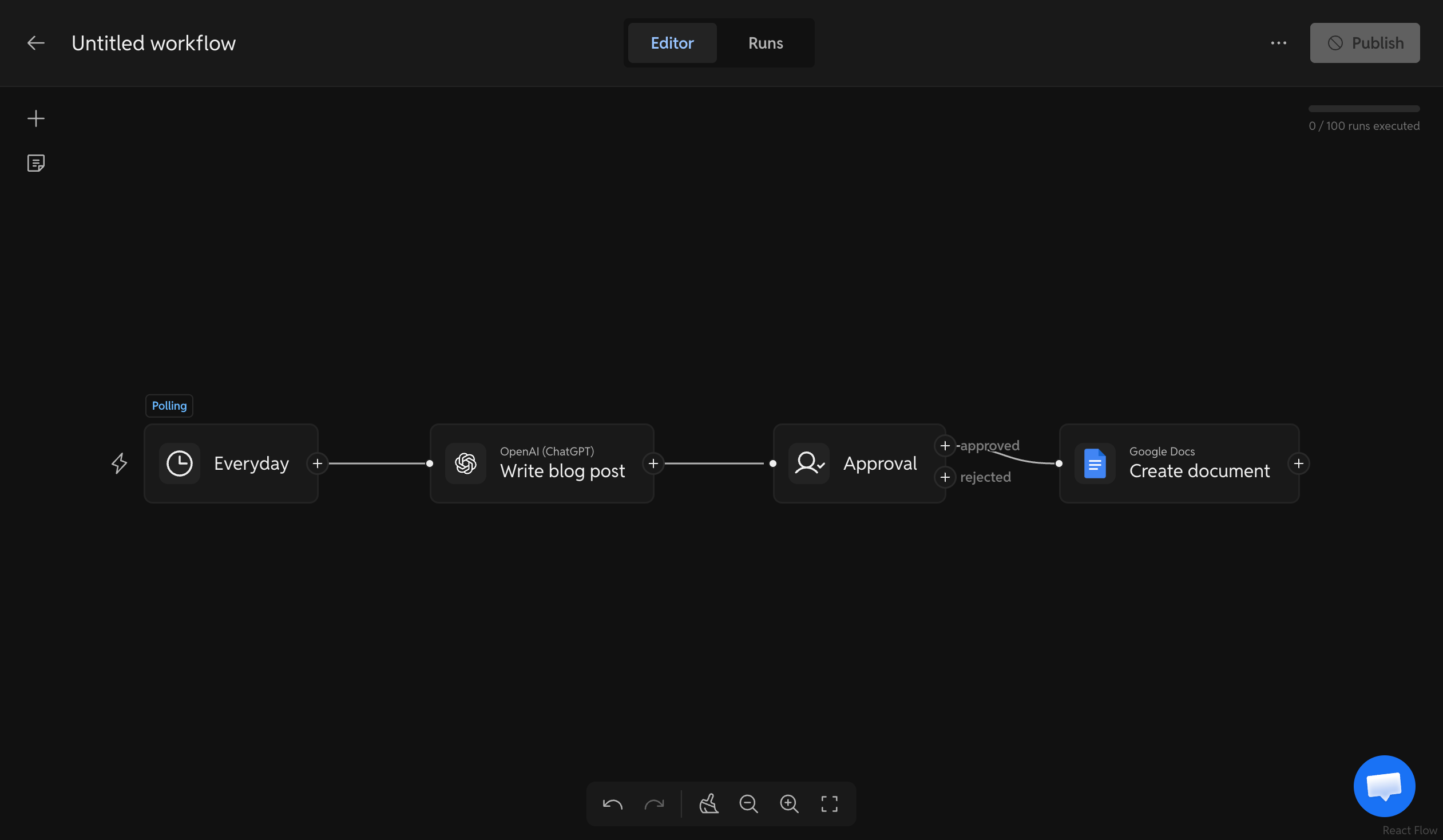
Task: Click plus after Create document node
Action: pyautogui.click(x=1298, y=463)
